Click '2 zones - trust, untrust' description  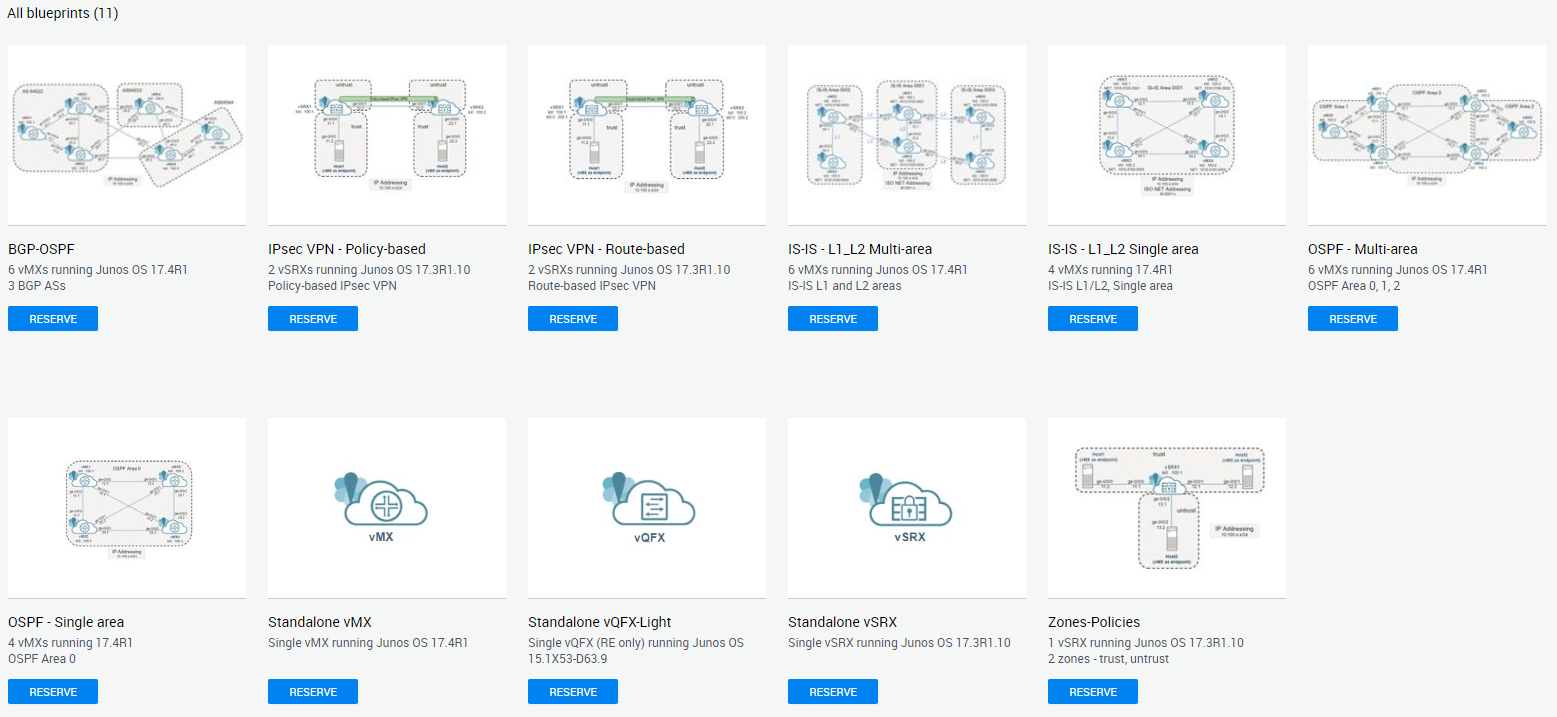(x=1108, y=659)
